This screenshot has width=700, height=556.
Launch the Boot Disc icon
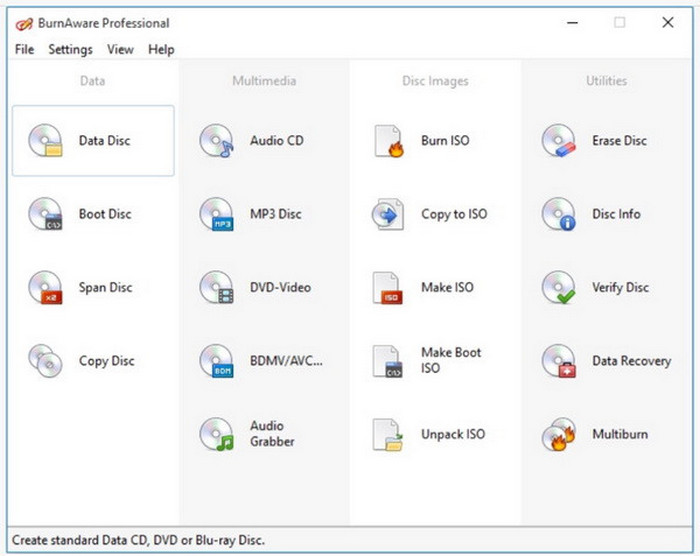point(46,214)
